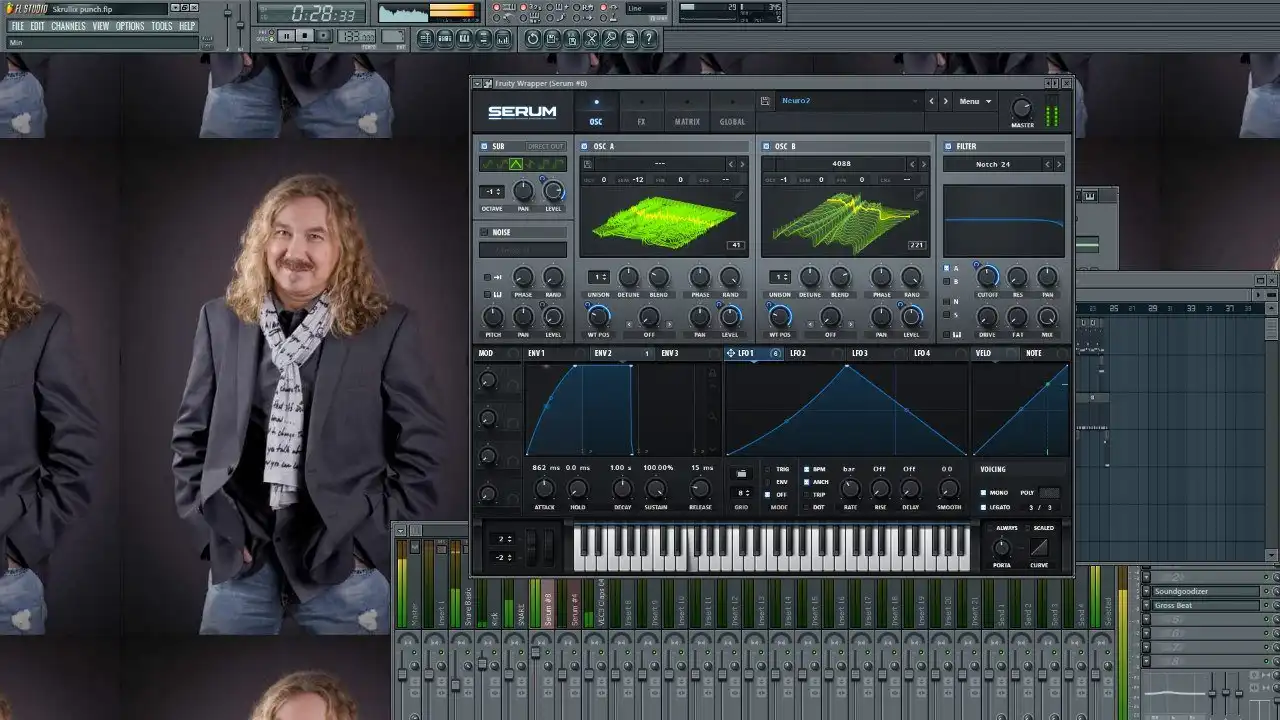The width and height of the screenshot is (1280, 720).
Task: Click the LFO folder icon above Grid
Action: 741,474
